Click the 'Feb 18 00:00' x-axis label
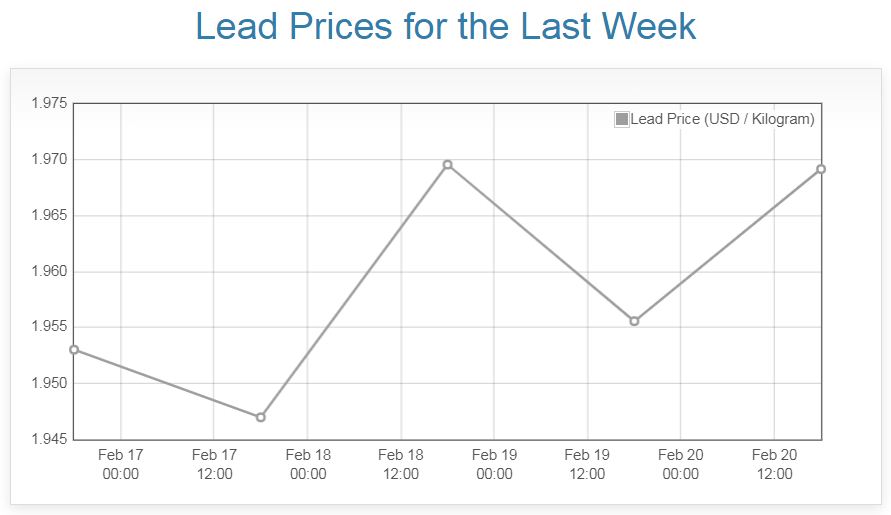This screenshot has height=515, width=891. coord(307,464)
